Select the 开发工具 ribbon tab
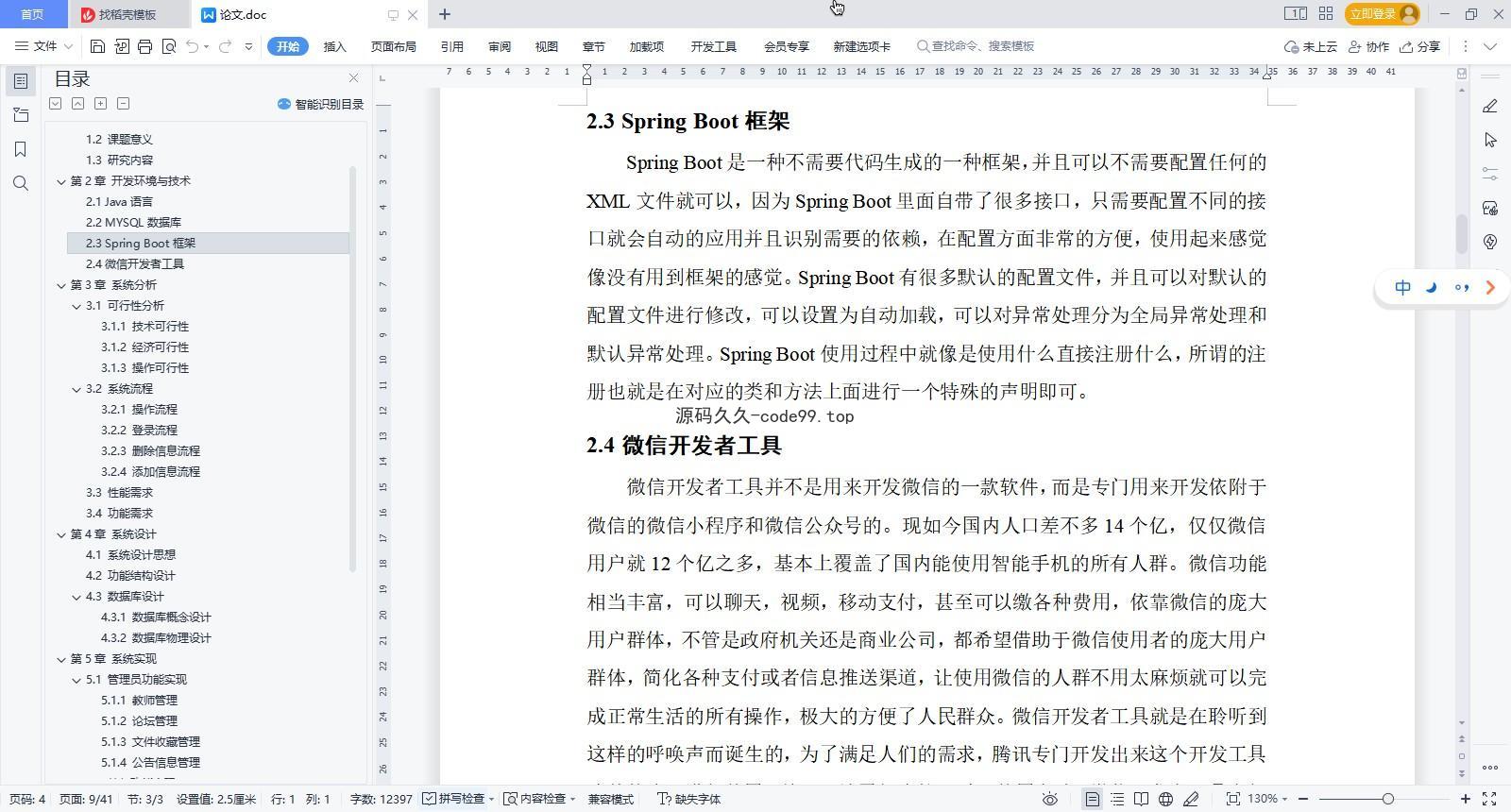This screenshot has height=812, width=1511. coord(713,46)
